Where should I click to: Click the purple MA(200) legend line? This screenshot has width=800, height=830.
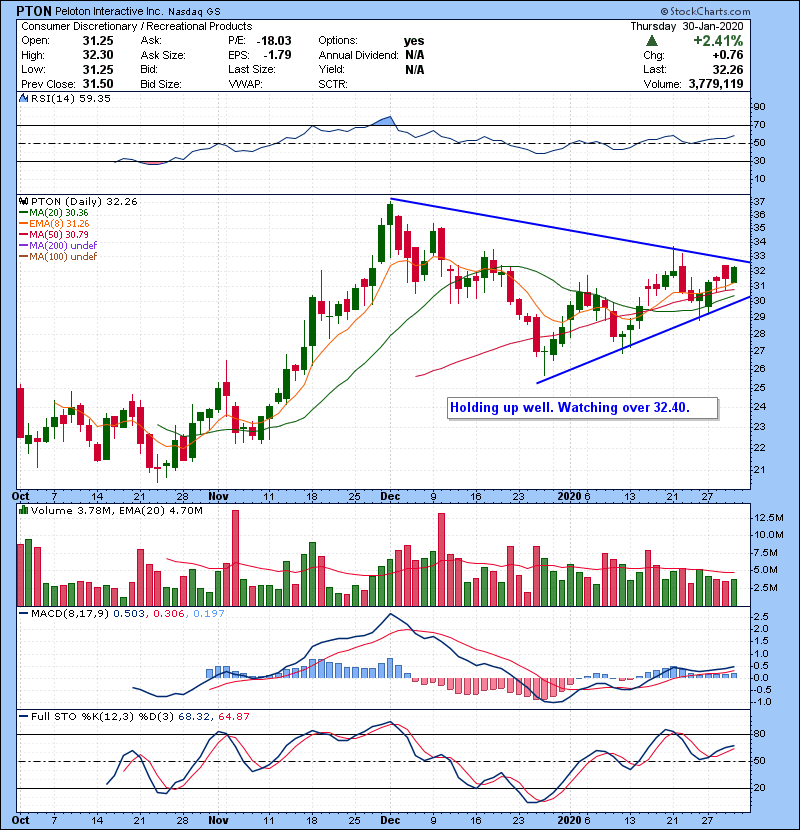pyautogui.click(x=23, y=246)
